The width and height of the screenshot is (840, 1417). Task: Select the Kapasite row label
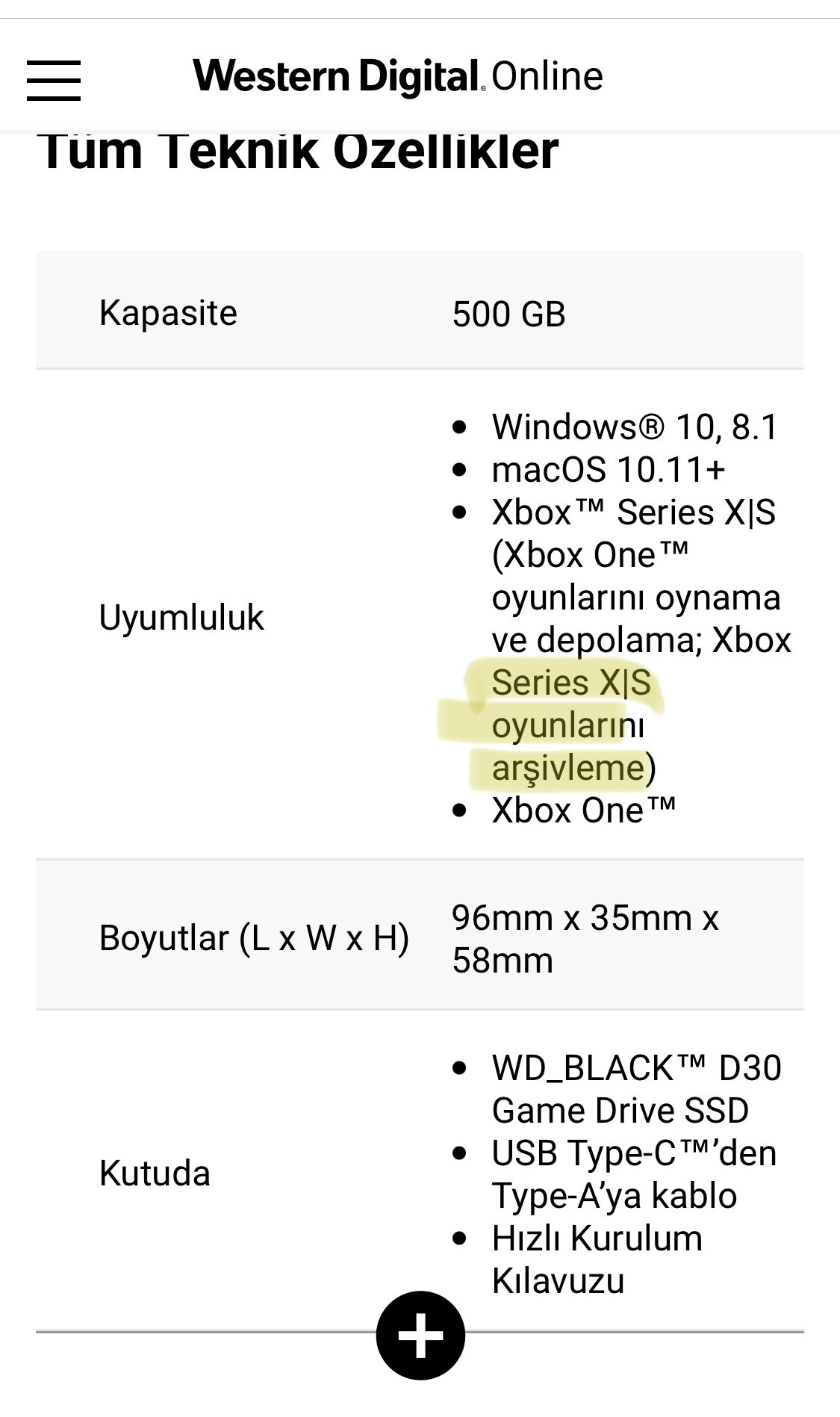[168, 312]
